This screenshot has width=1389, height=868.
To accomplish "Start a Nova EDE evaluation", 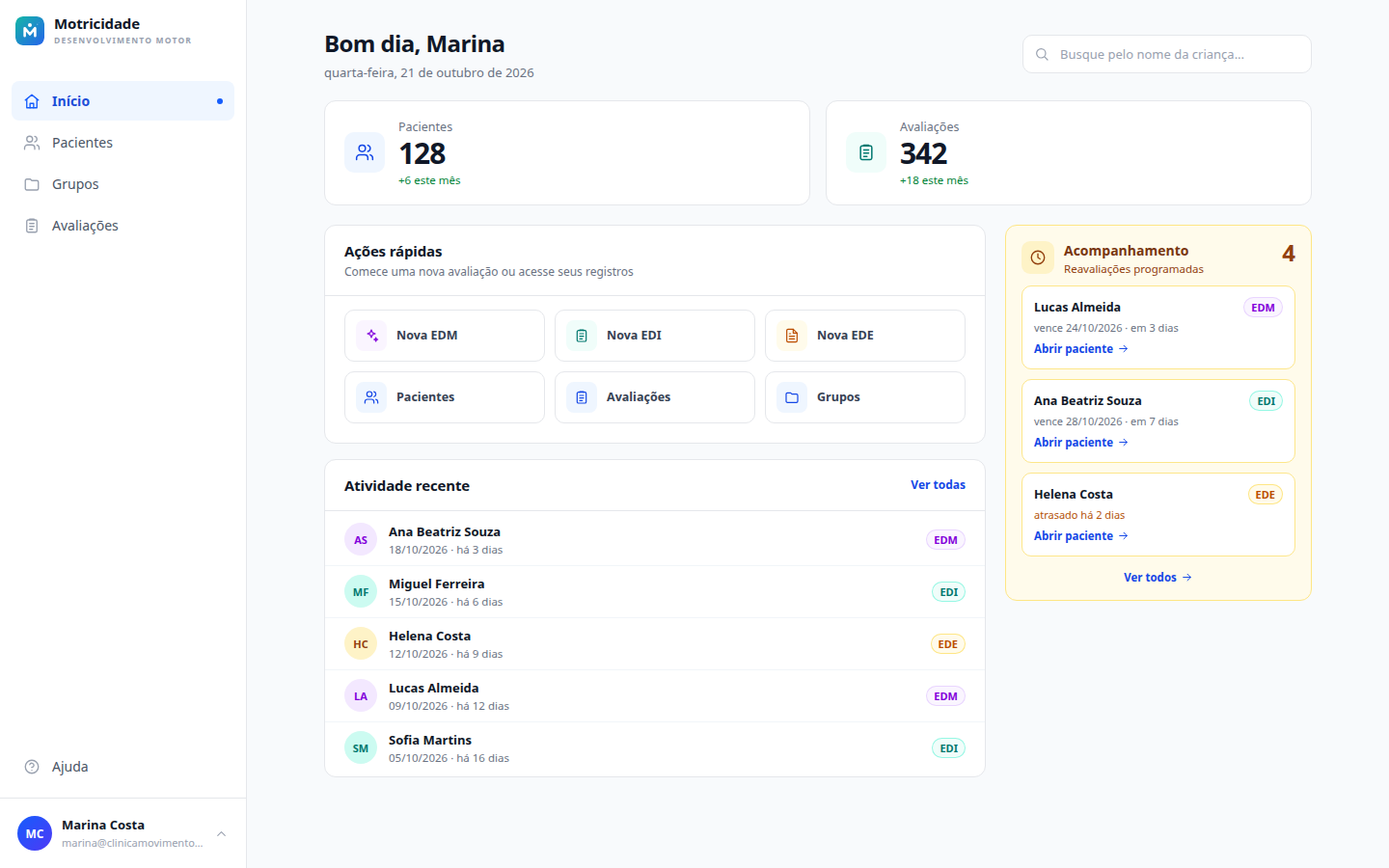I will click(x=865, y=336).
